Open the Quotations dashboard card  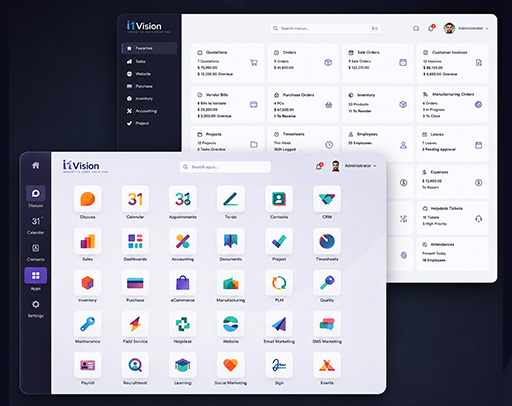[228, 63]
